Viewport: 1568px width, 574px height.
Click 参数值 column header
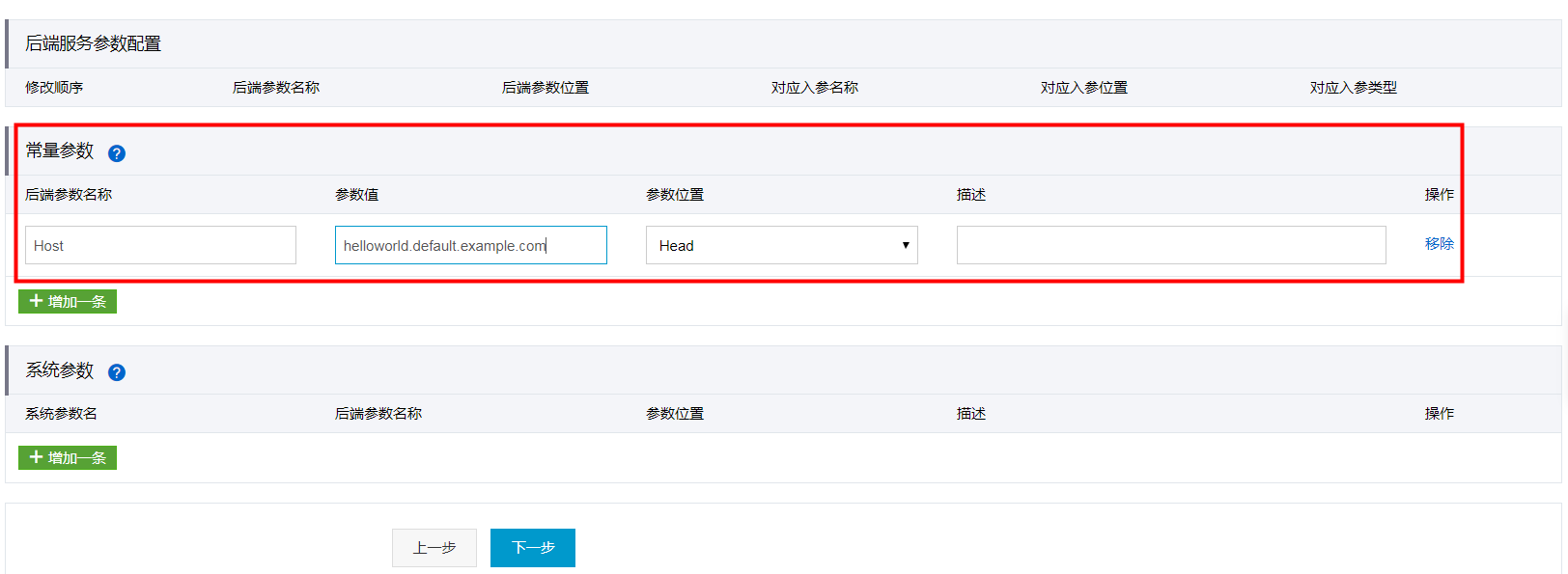point(357,194)
